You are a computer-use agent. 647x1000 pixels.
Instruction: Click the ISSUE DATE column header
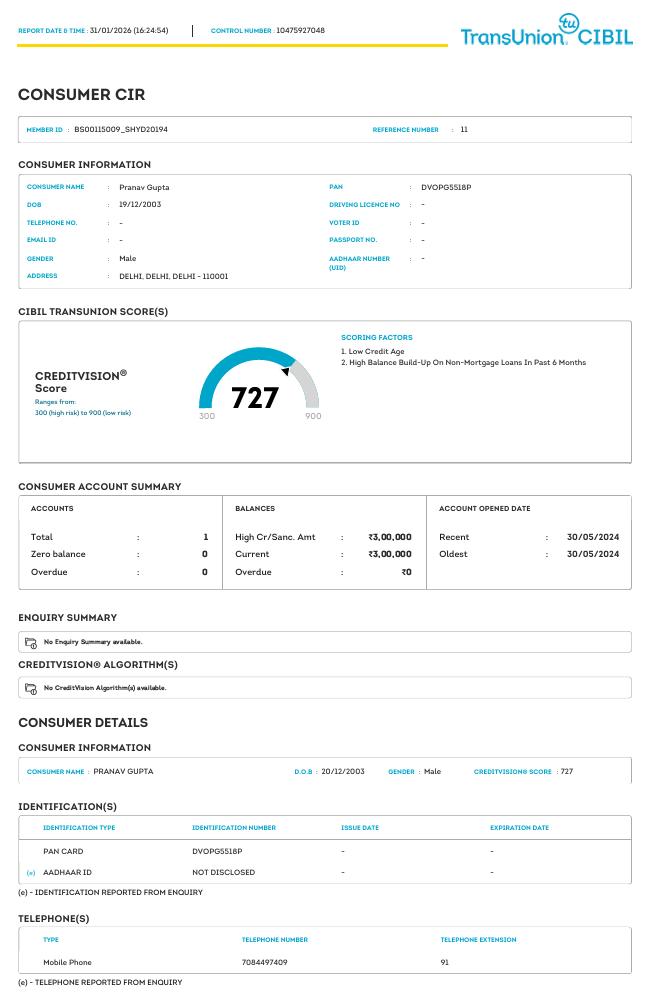tap(360, 828)
